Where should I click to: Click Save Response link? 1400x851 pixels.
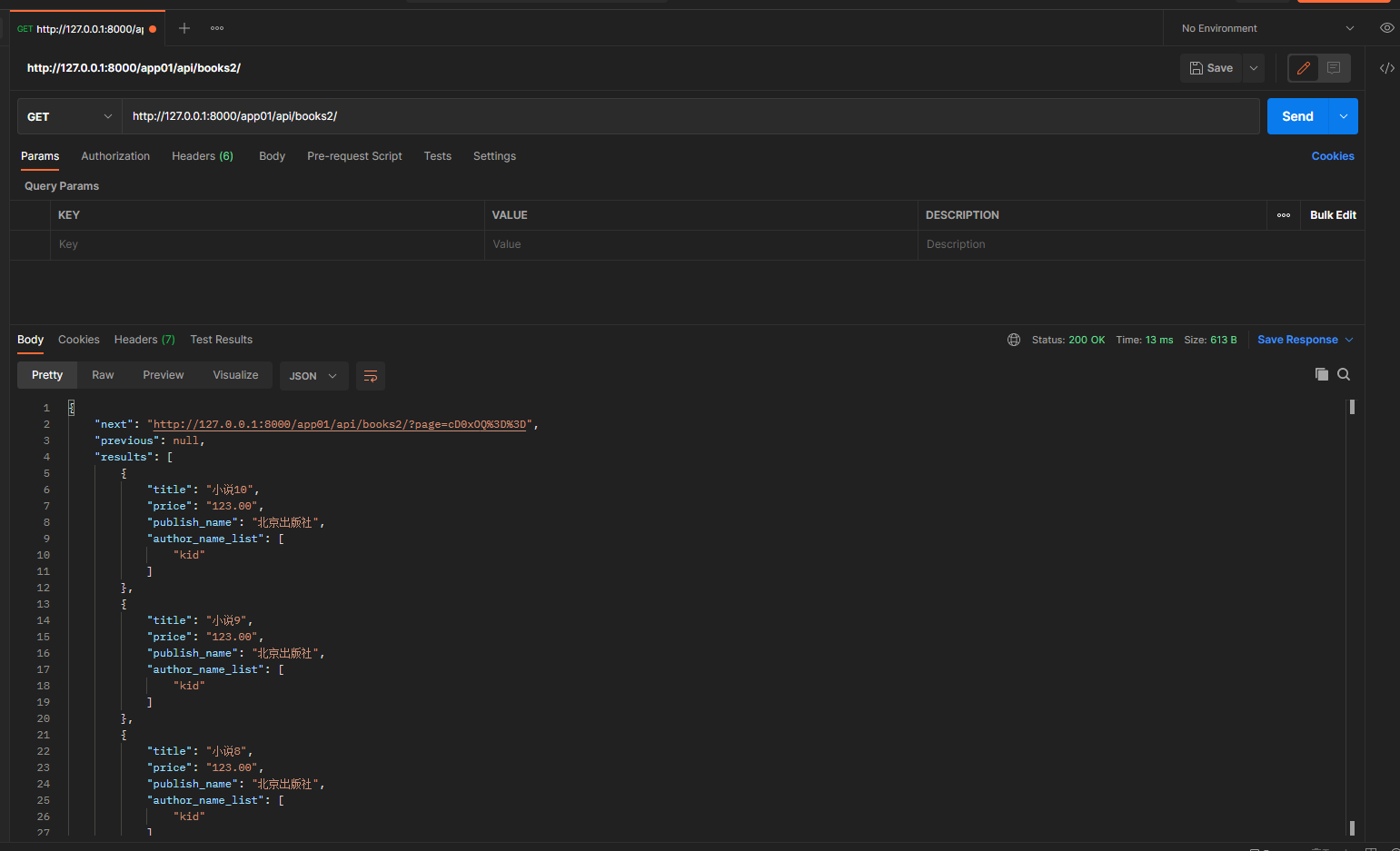click(x=1297, y=340)
